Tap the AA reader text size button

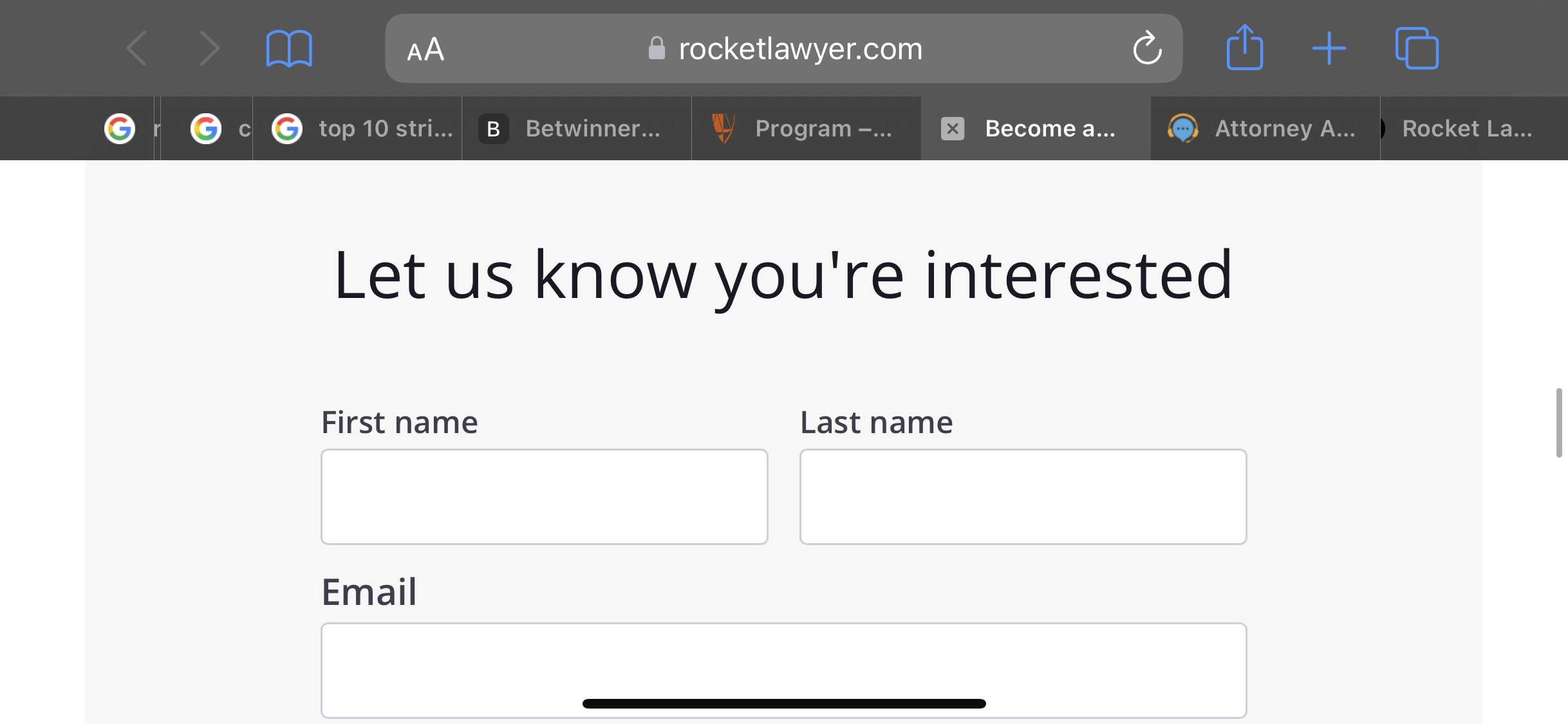[425, 49]
